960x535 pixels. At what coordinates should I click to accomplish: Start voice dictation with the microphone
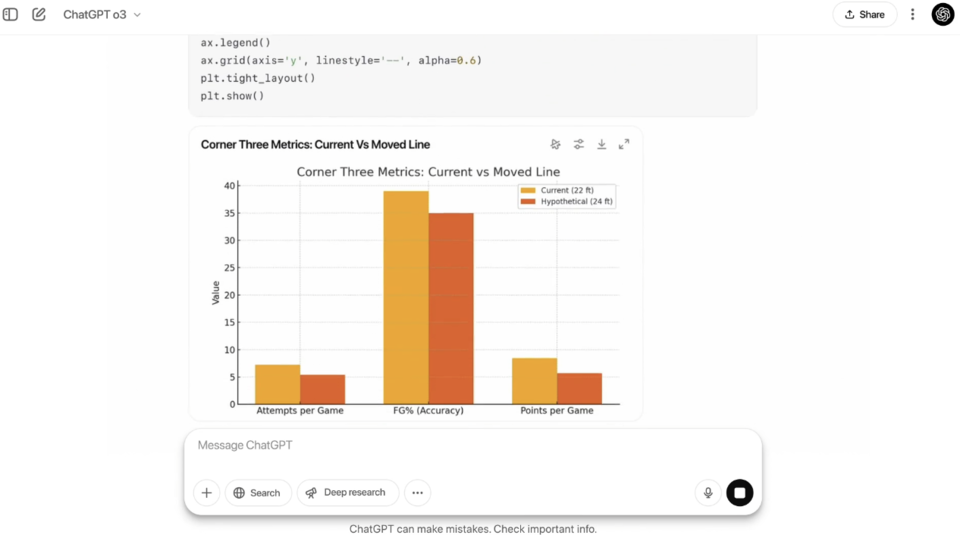point(708,493)
